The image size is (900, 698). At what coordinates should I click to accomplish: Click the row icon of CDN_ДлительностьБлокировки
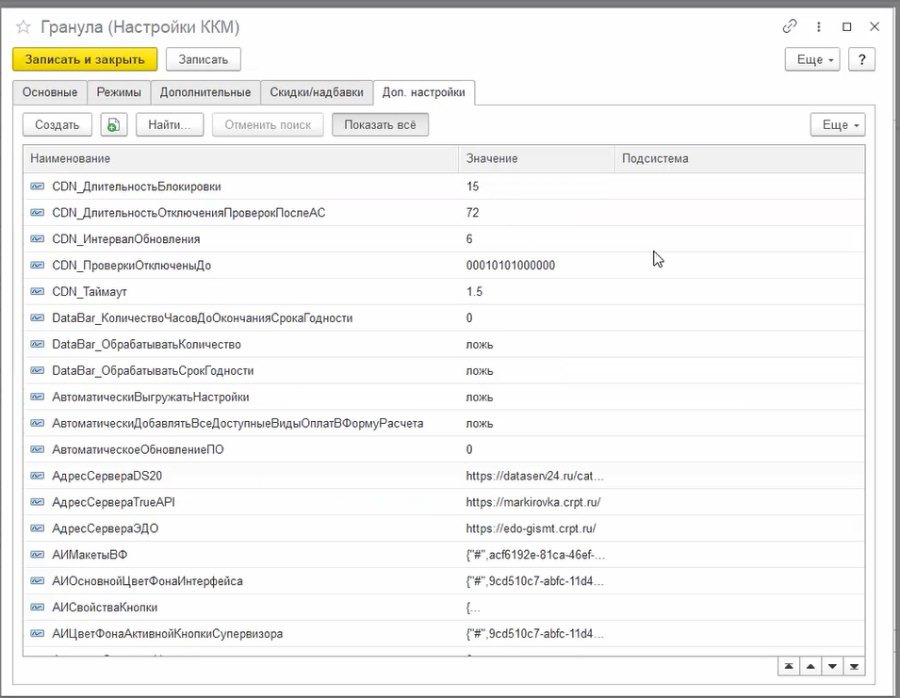37,186
